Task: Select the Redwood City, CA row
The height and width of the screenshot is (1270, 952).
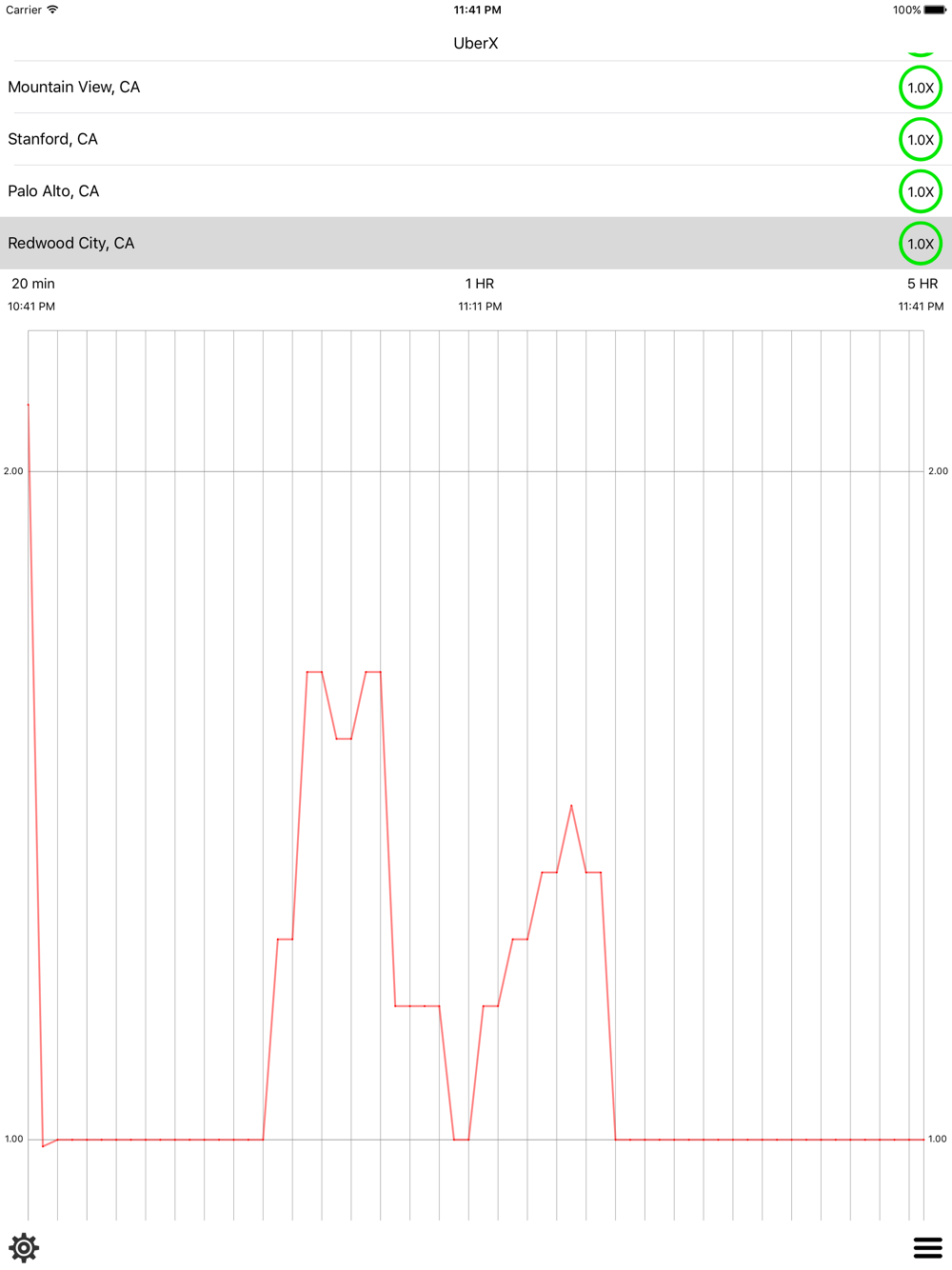Action: click(x=476, y=244)
